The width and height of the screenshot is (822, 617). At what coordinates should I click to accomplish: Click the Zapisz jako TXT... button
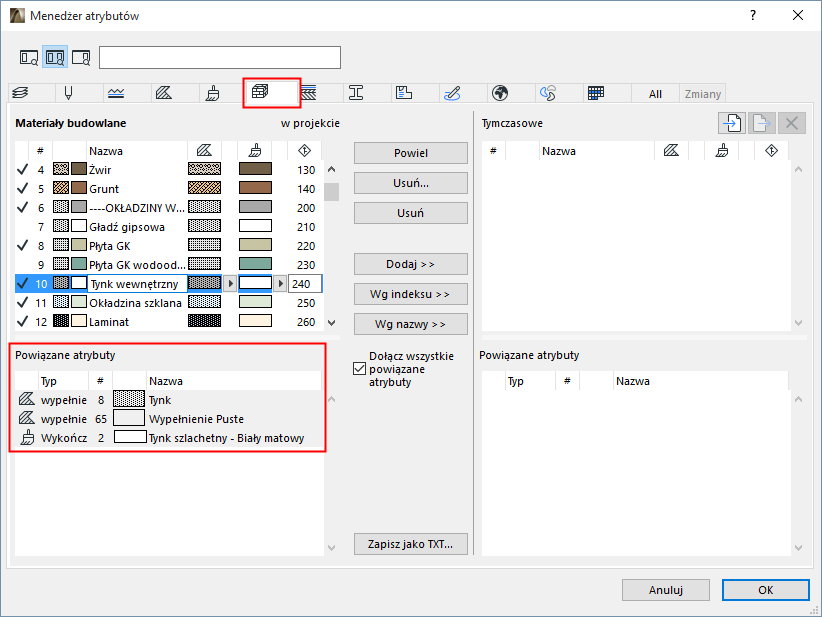411,544
